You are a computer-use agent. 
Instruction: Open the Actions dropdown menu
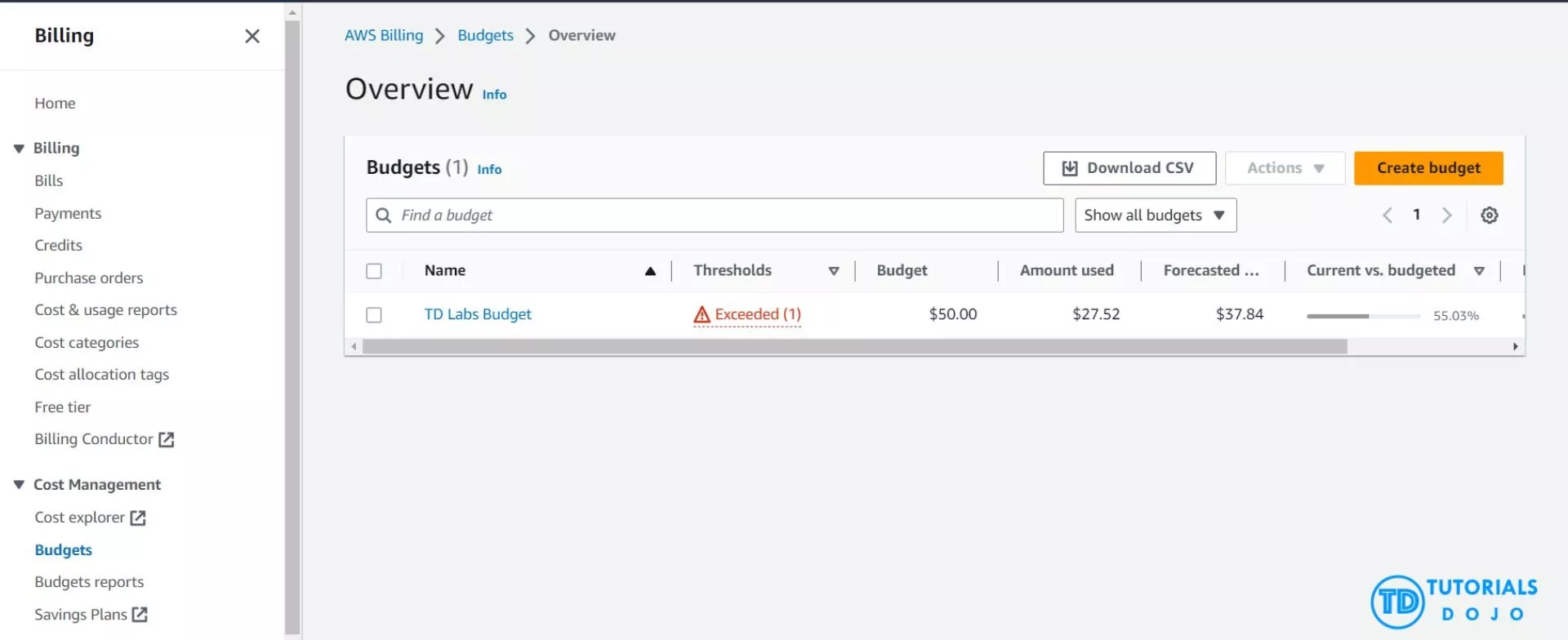tap(1285, 168)
